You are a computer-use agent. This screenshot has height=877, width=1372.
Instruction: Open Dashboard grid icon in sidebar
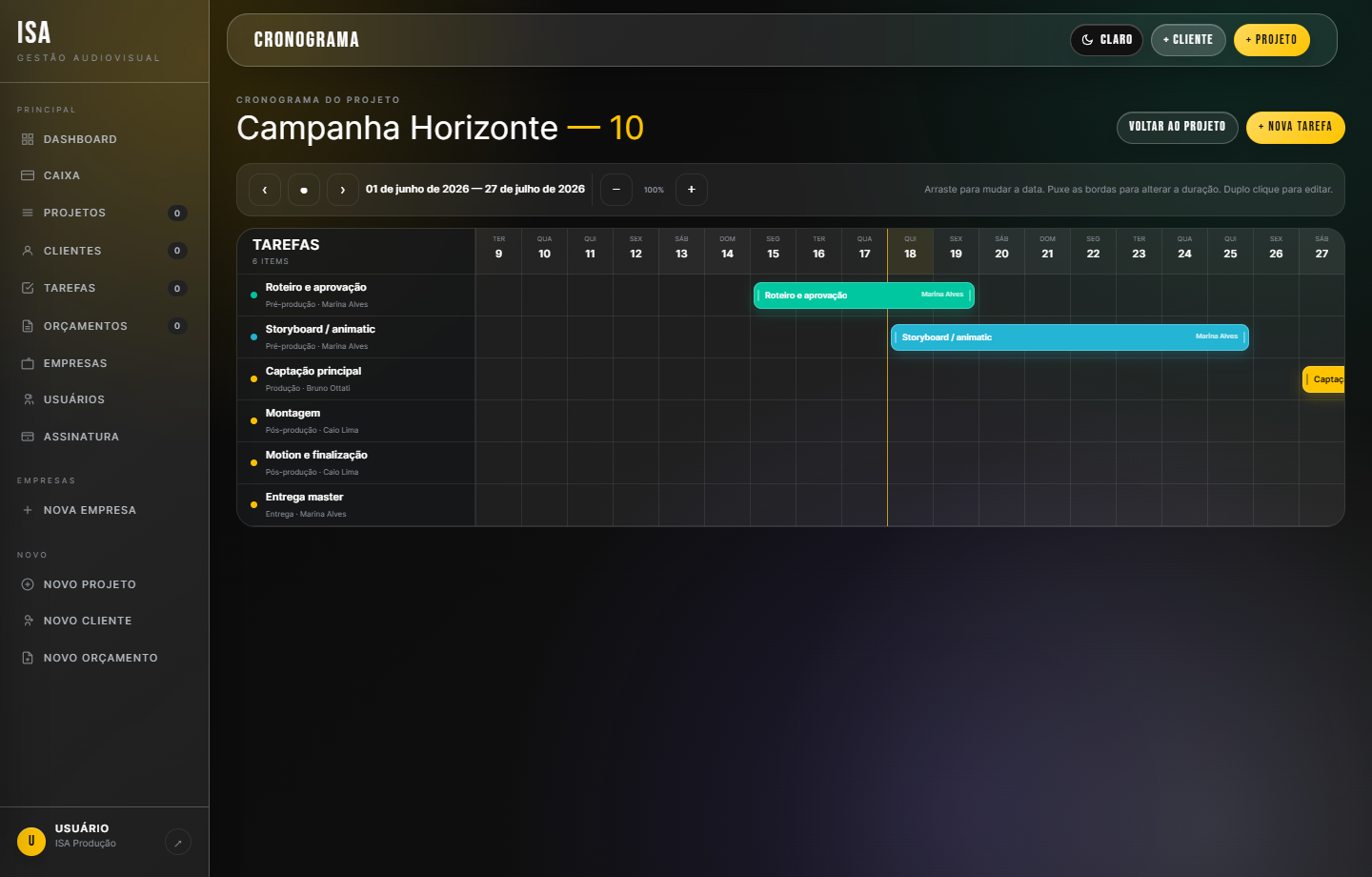[28, 139]
